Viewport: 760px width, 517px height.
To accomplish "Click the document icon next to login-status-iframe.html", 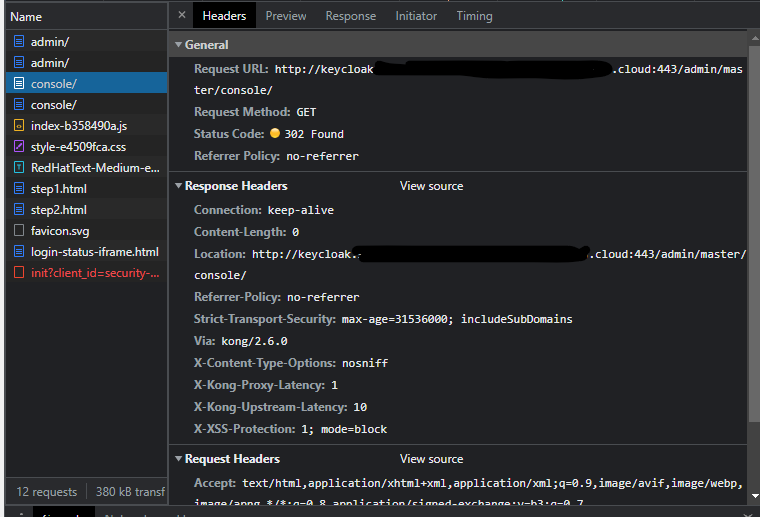I will pyautogui.click(x=19, y=251).
